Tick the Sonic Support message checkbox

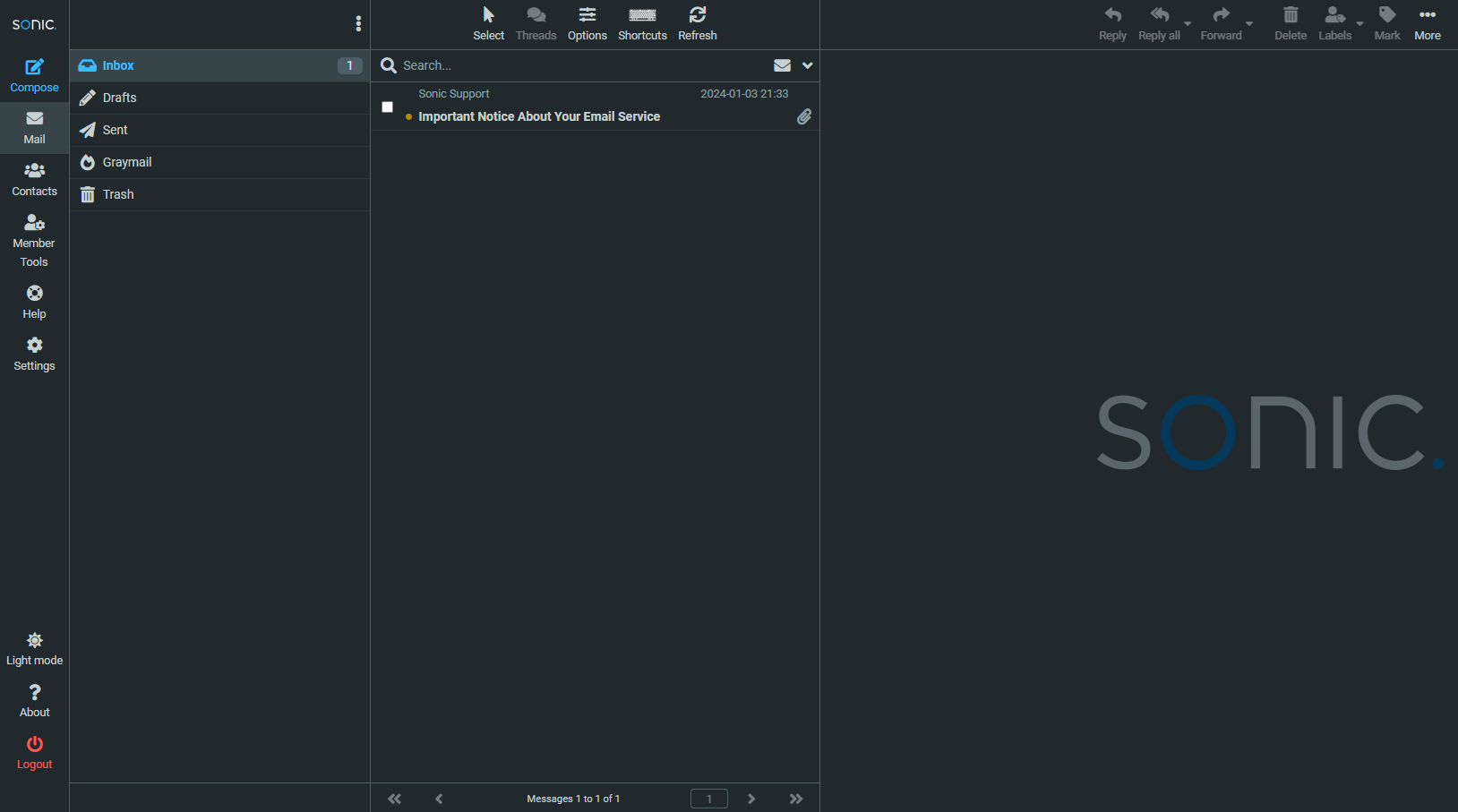[387, 107]
